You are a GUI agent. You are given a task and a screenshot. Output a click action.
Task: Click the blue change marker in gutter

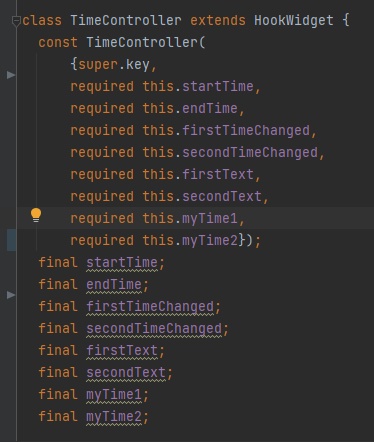tap(11, 240)
